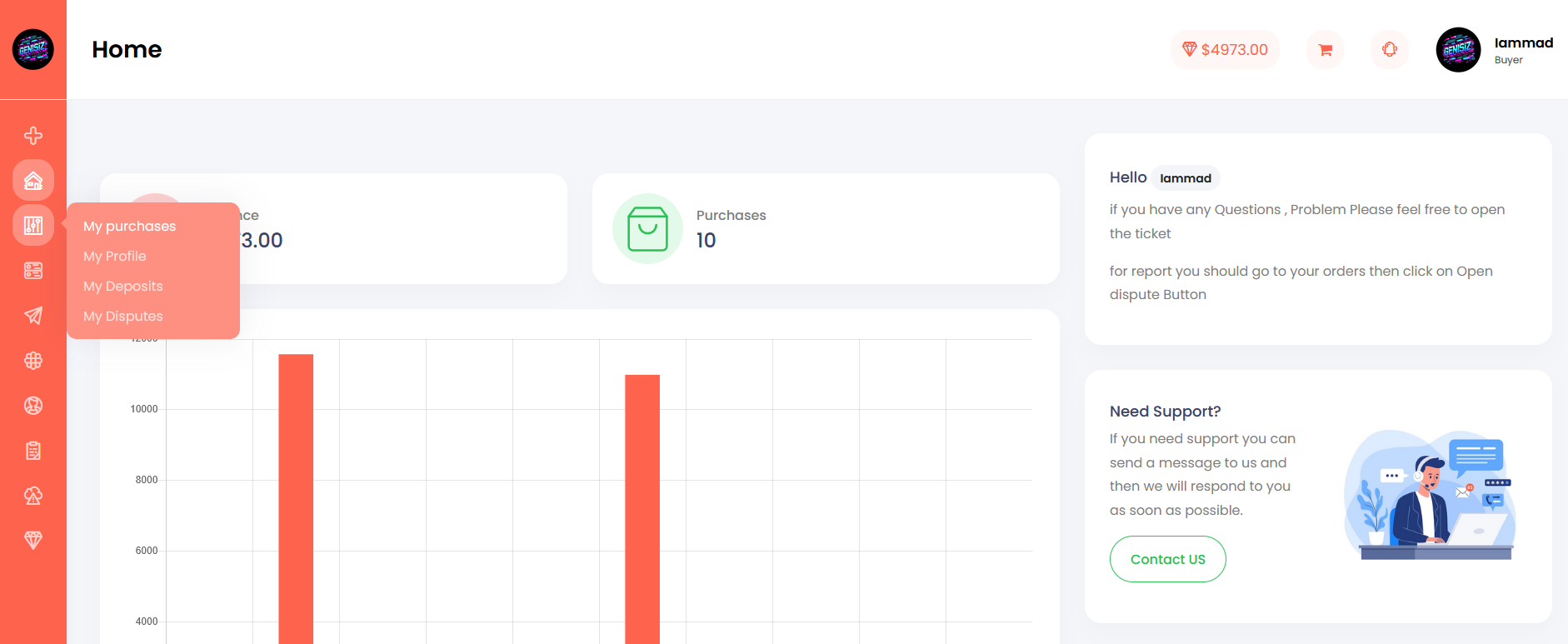Click the diamond icon beside $4973.00

pos(1190,50)
